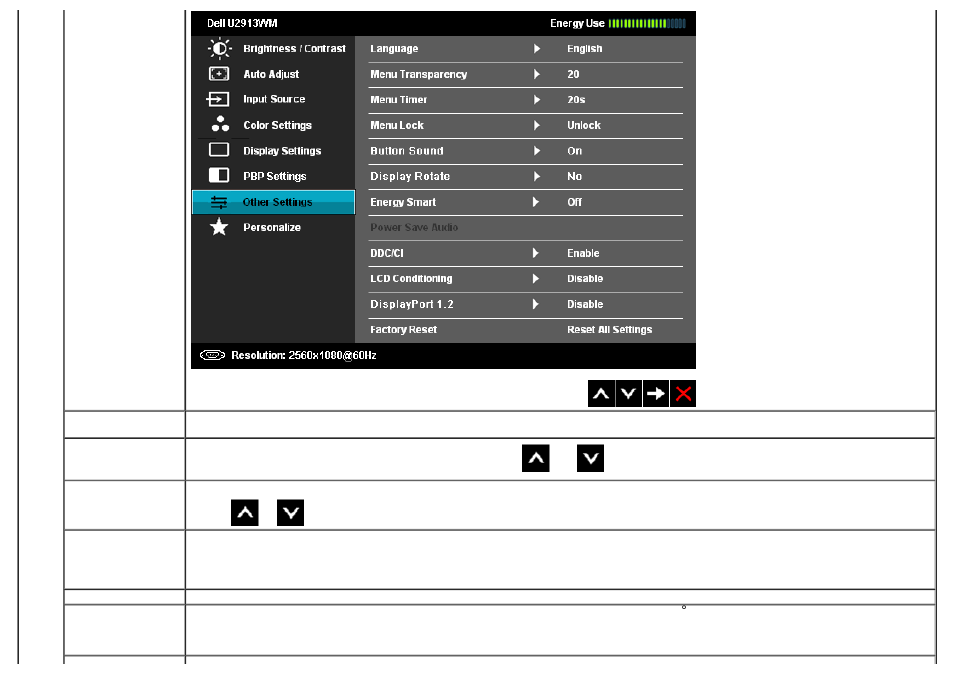Open the Personalize menu
Viewport: 954px width, 675px height.
(273, 227)
